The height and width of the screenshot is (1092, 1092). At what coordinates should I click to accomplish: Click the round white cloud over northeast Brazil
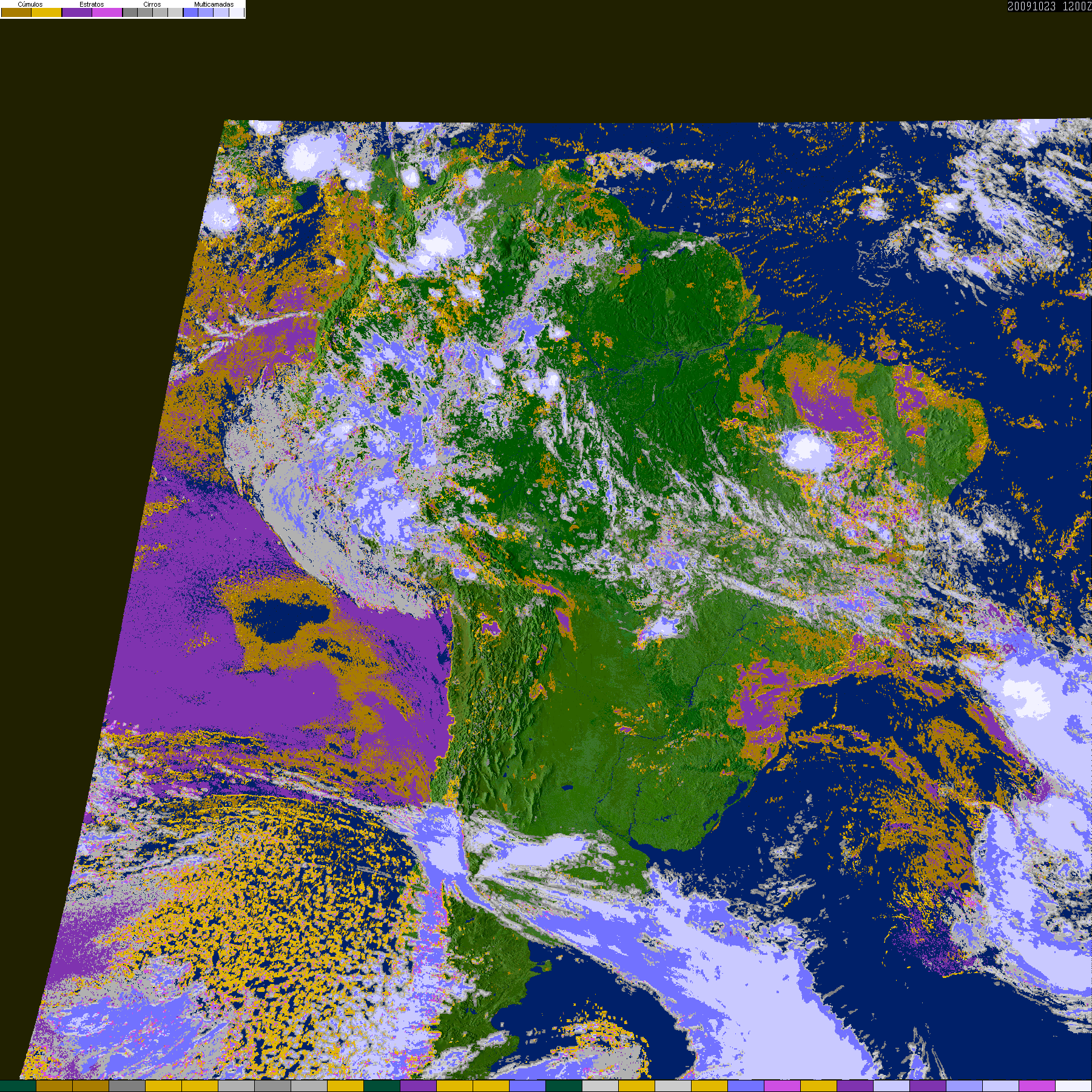(x=807, y=450)
